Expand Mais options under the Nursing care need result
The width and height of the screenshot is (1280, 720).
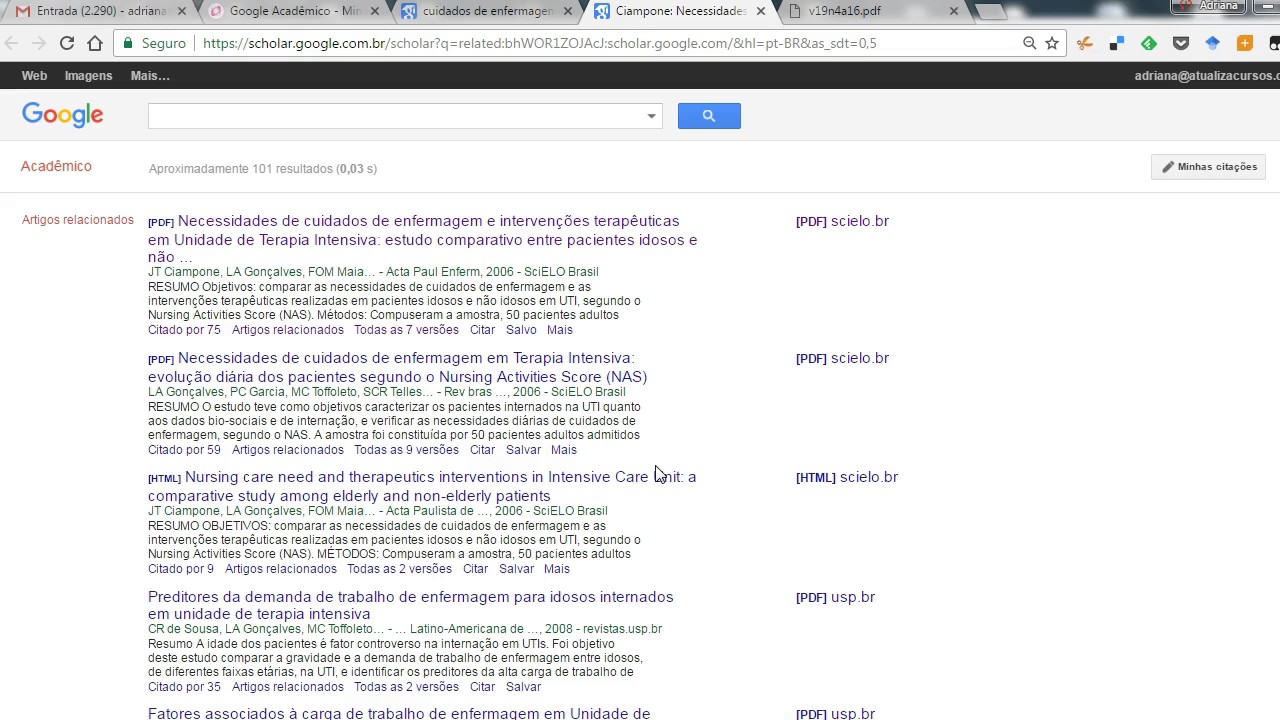[557, 569]
